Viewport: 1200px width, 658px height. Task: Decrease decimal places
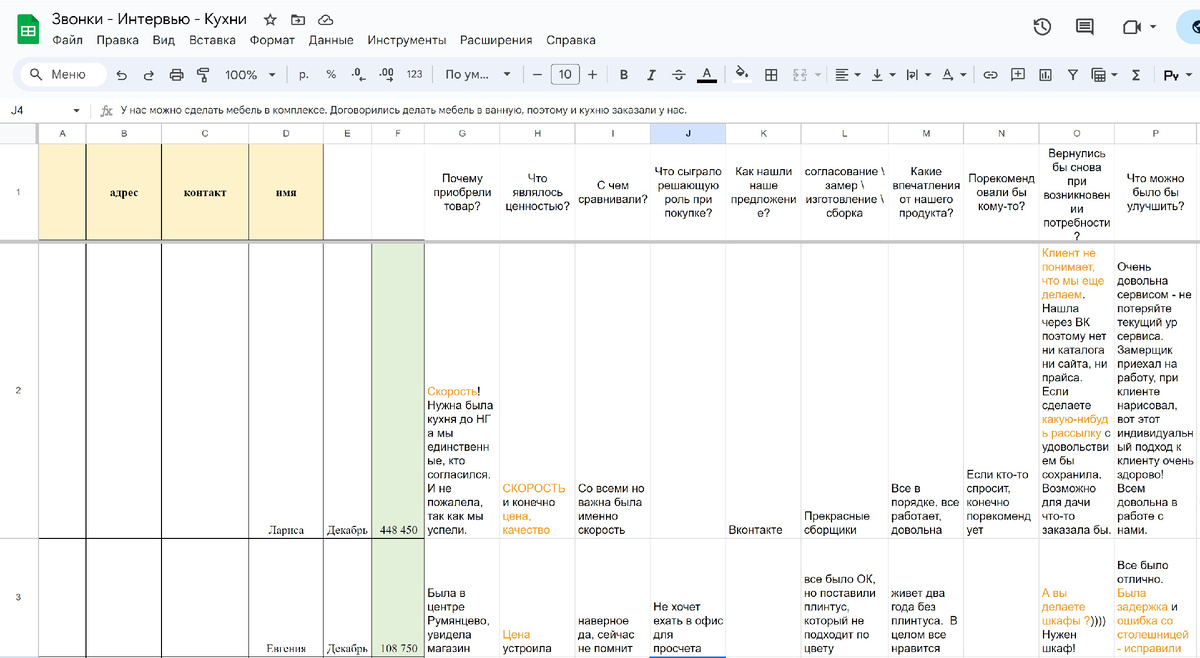[359, 75]
